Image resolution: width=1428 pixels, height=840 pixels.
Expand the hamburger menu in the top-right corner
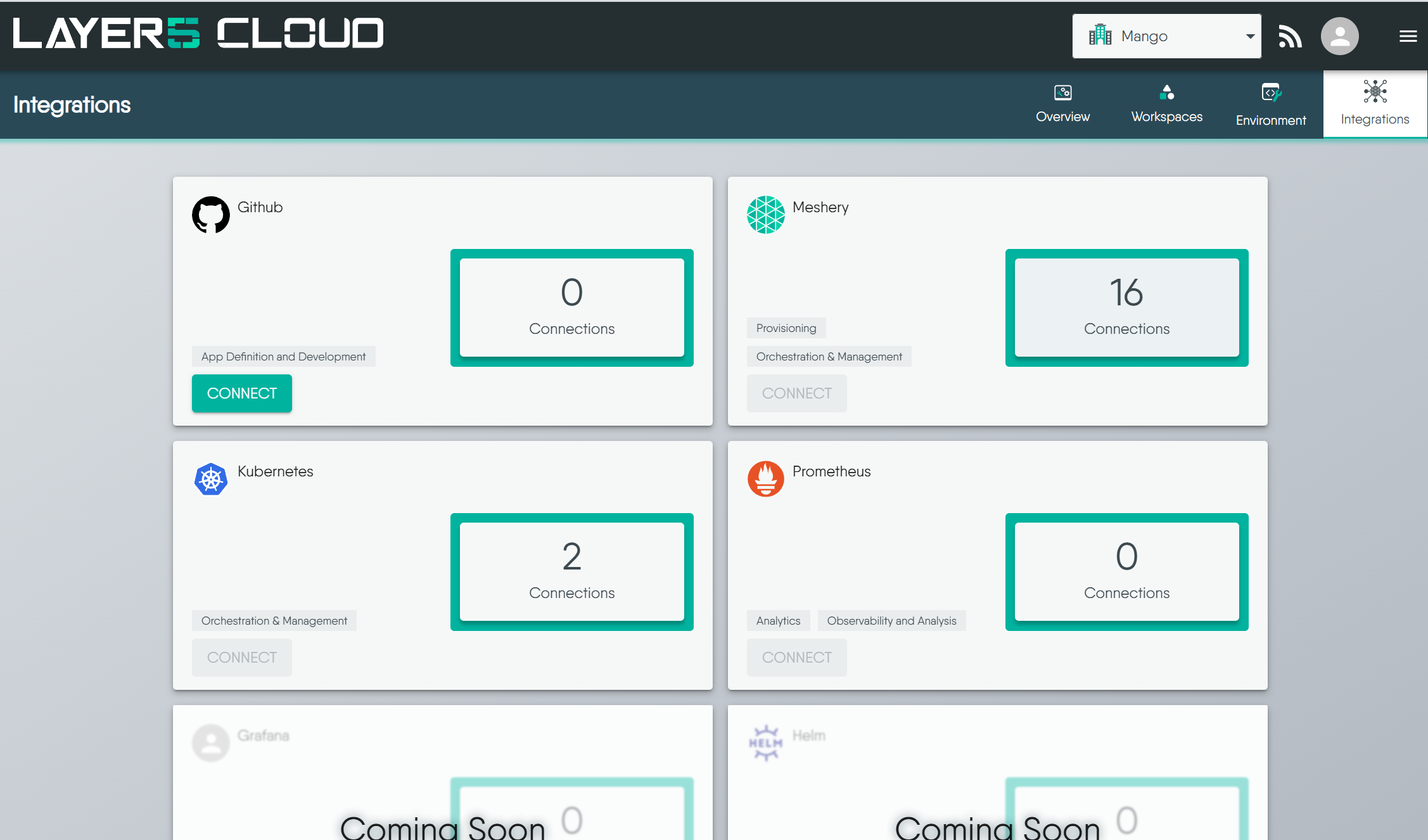(1407, 36)
